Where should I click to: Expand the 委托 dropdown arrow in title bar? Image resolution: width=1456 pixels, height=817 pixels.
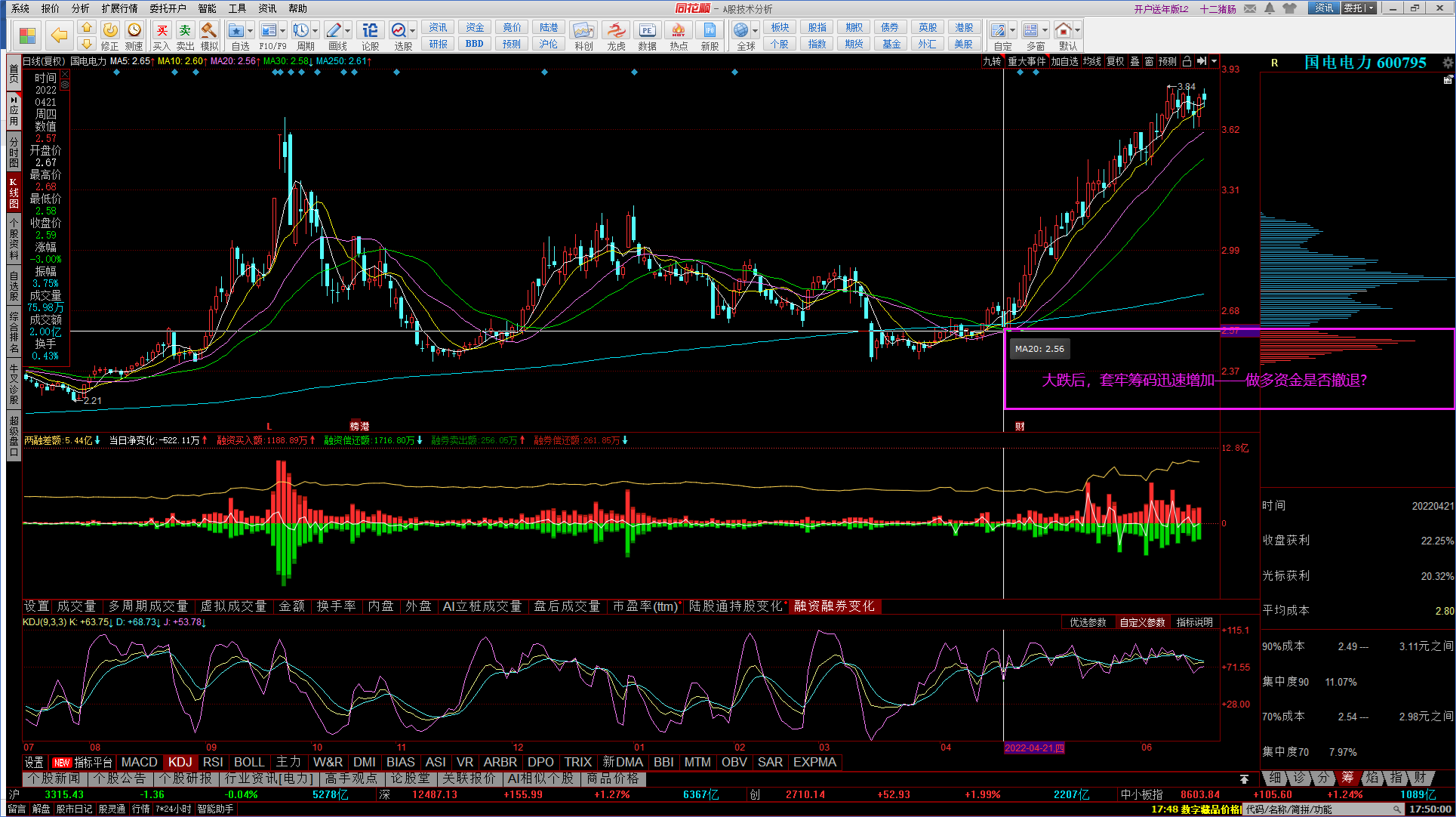click(x=1371, y=8)
